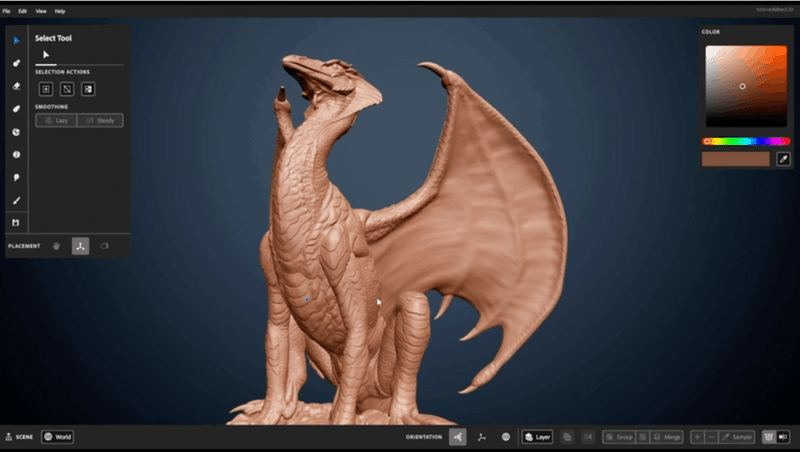This screenshot has width=800, height=452.
Task: Click the Layer button
Action: point(537,437)
